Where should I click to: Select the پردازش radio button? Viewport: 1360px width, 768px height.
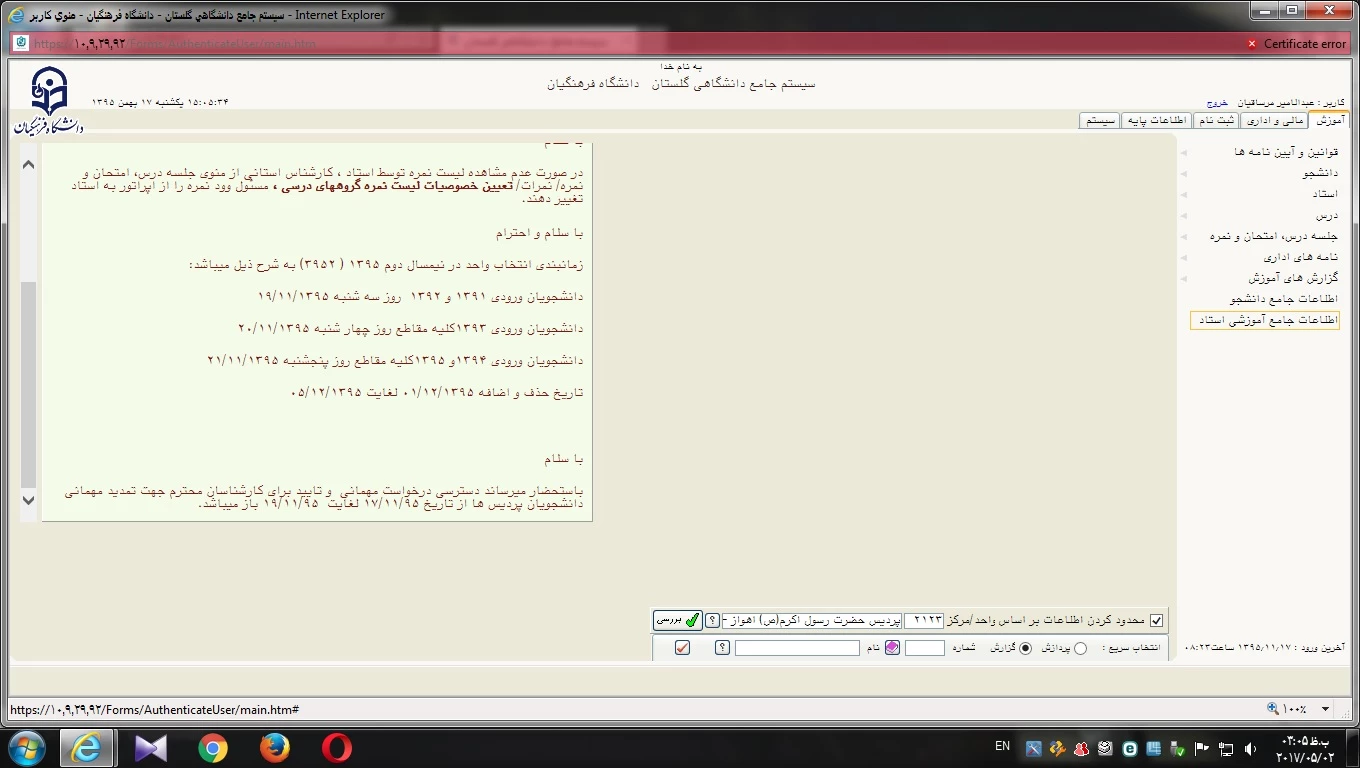click(x=1080, y=648)
